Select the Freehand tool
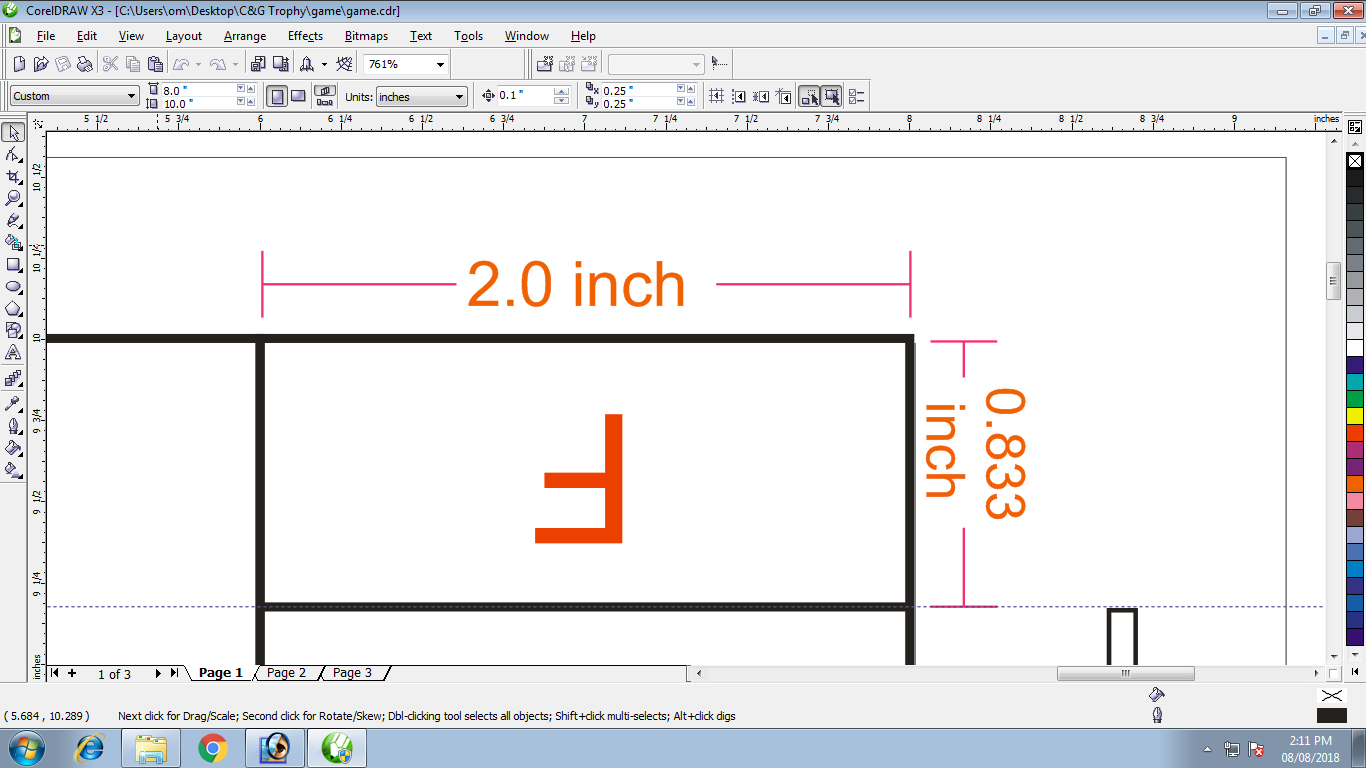The image size is (1366, 768). coord(13,221)
